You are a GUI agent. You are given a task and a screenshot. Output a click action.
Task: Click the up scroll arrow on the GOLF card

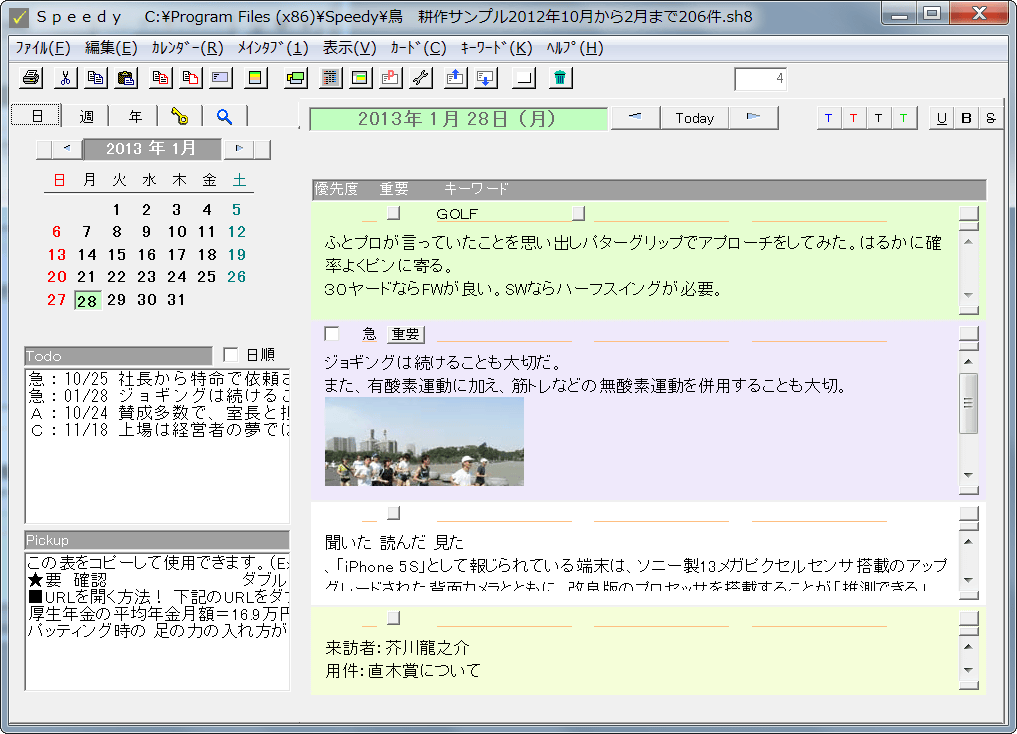click(968, 242)
